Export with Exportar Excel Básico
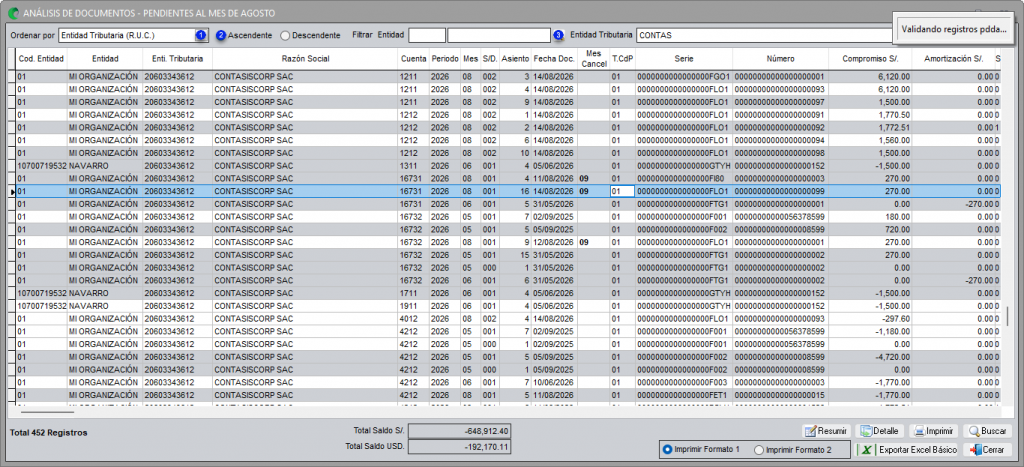 pyautogui.click(x=906, y=449)
